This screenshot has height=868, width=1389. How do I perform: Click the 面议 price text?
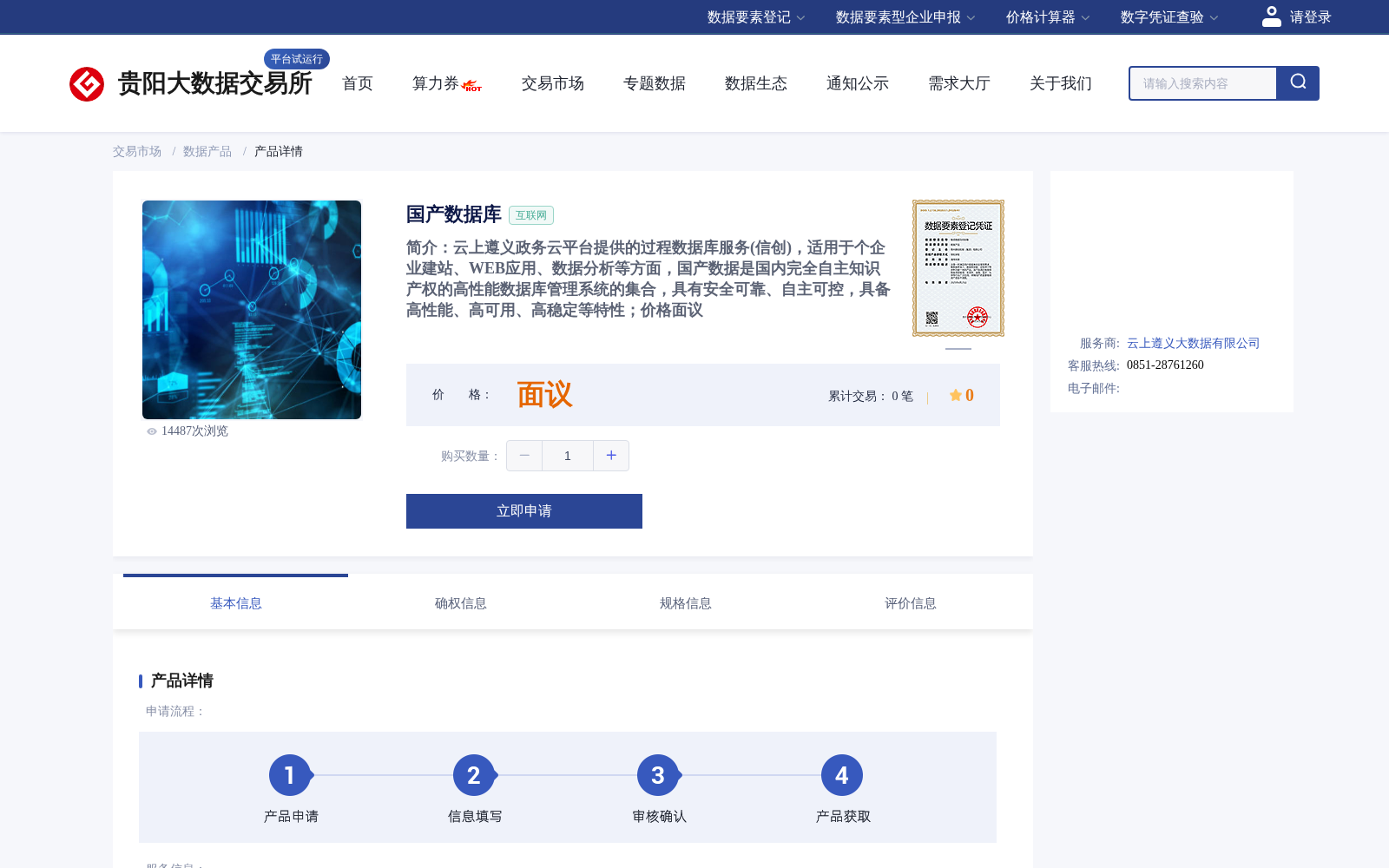(544, 395)
